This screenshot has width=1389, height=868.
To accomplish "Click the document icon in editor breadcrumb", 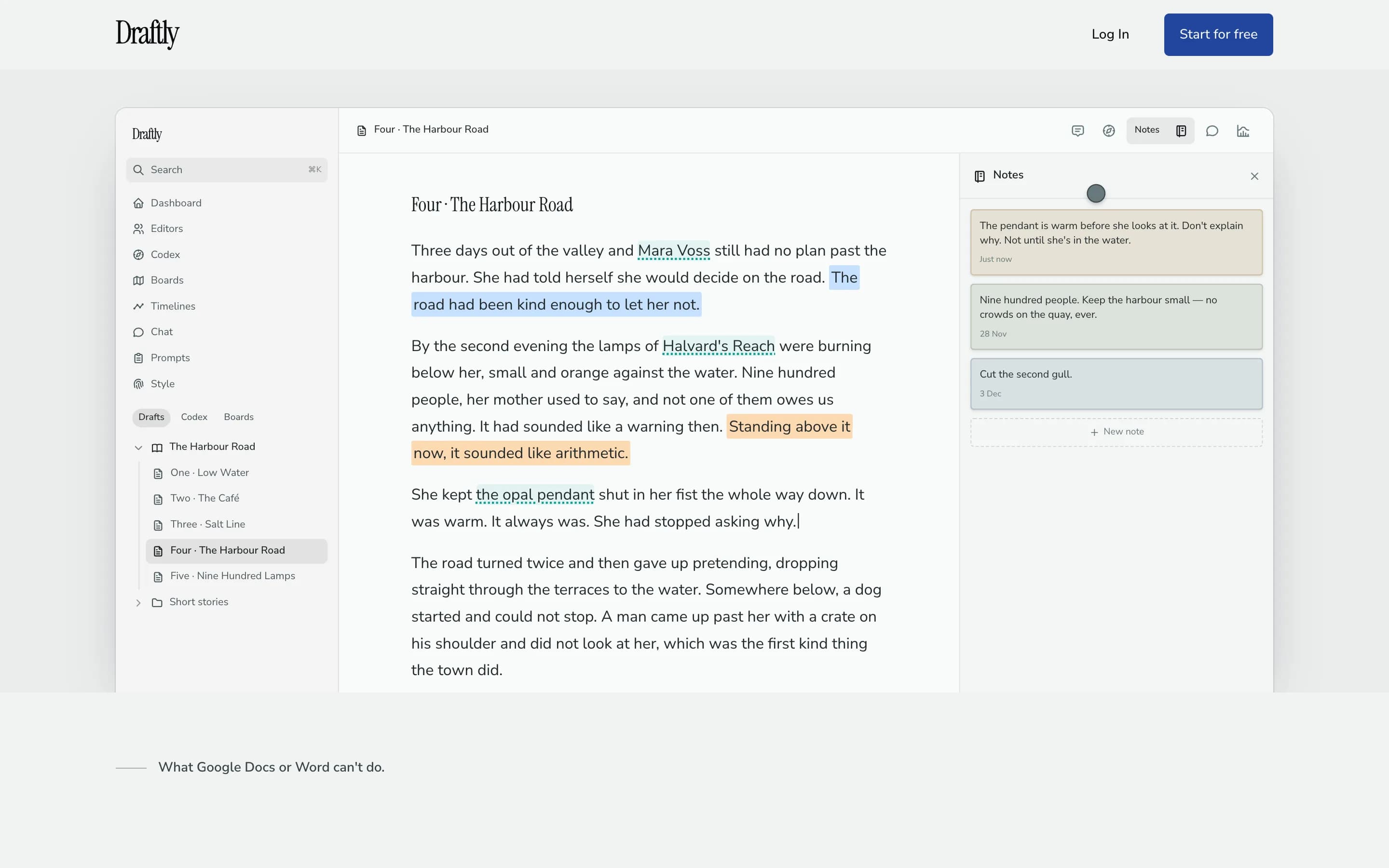I will point(362,131).
